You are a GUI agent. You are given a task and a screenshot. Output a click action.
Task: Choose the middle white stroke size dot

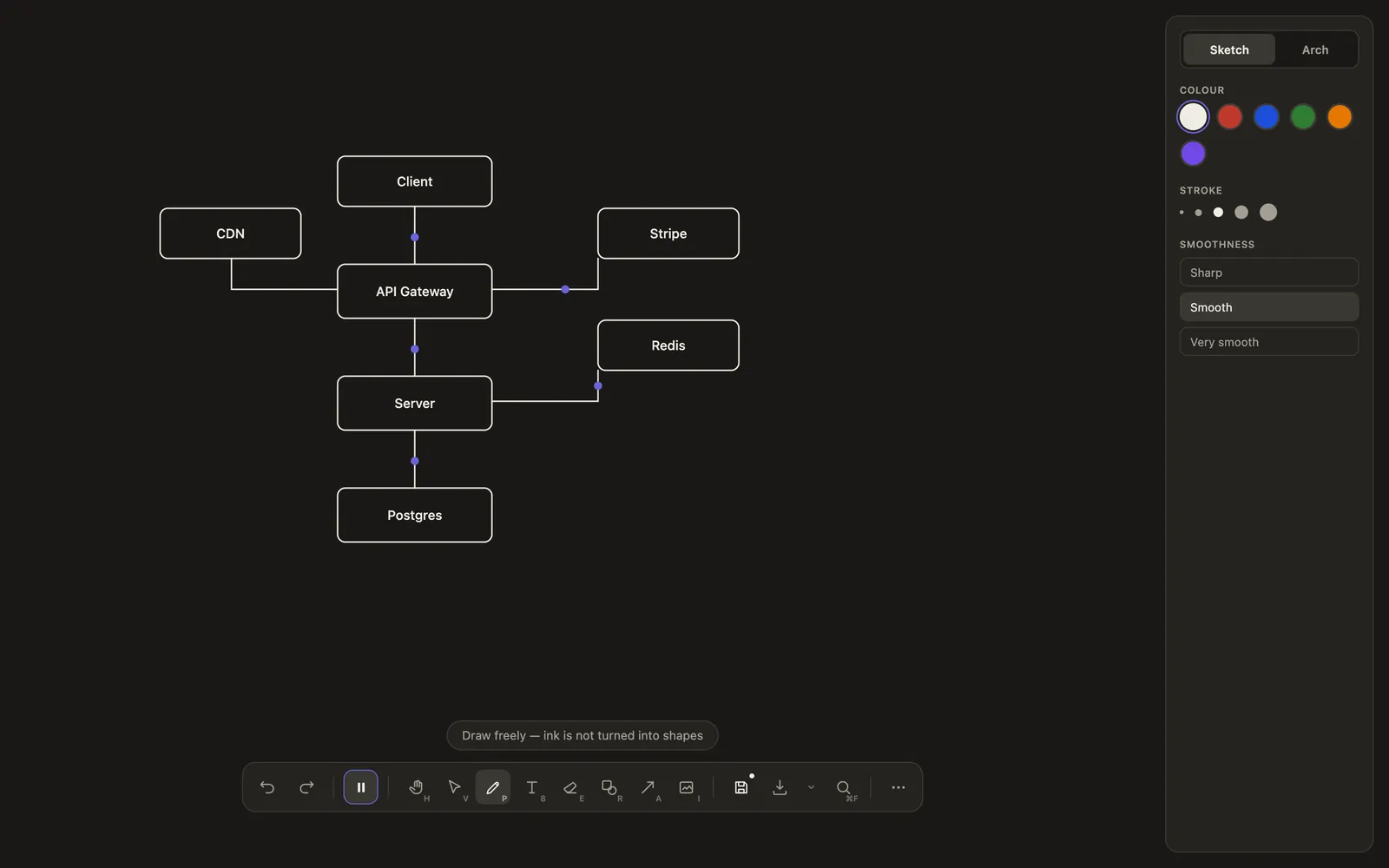[x=1218, y=212]
